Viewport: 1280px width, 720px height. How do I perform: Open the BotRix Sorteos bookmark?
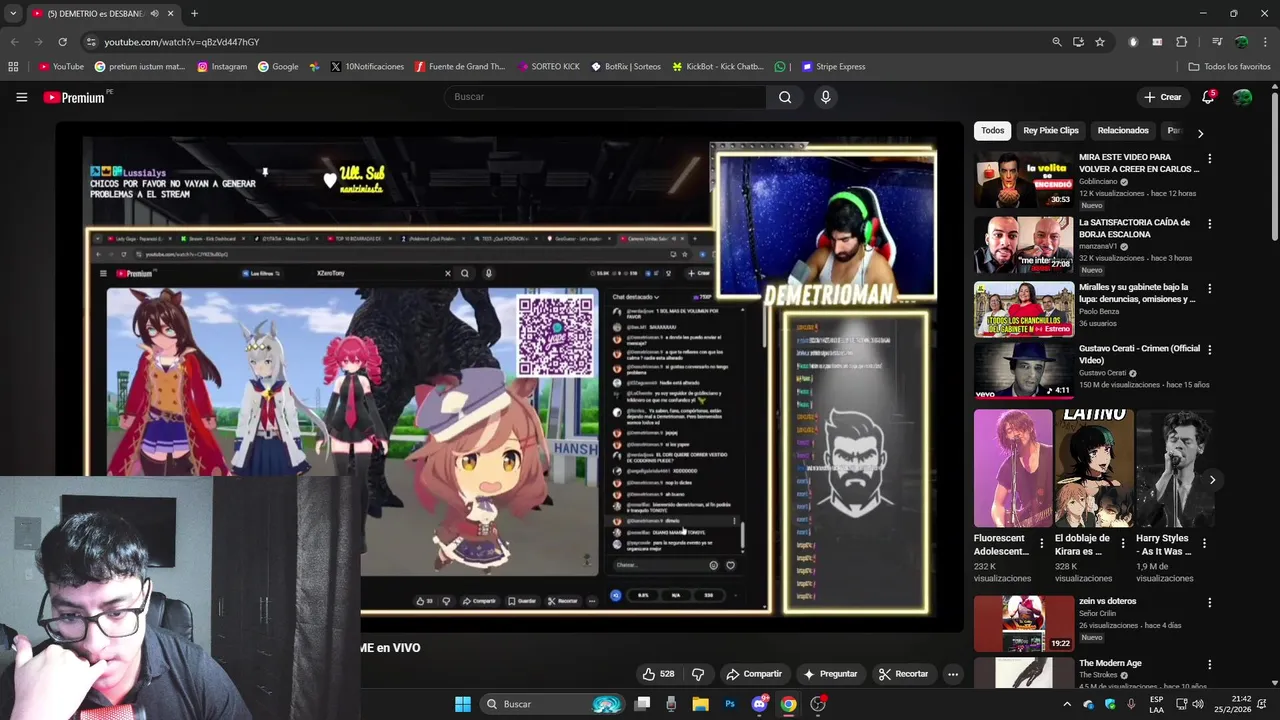pyautogui.click(x=626, y=67)
